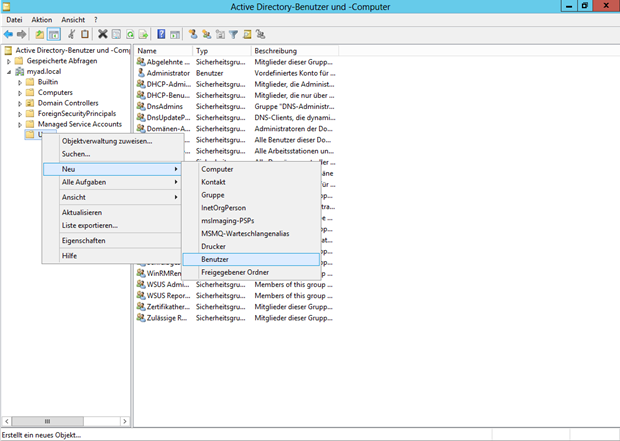Image resolution: width=620 pixels, height=441 pixels.
Task: Select Domain Controllers in the tree
Action: coord(67,103)
